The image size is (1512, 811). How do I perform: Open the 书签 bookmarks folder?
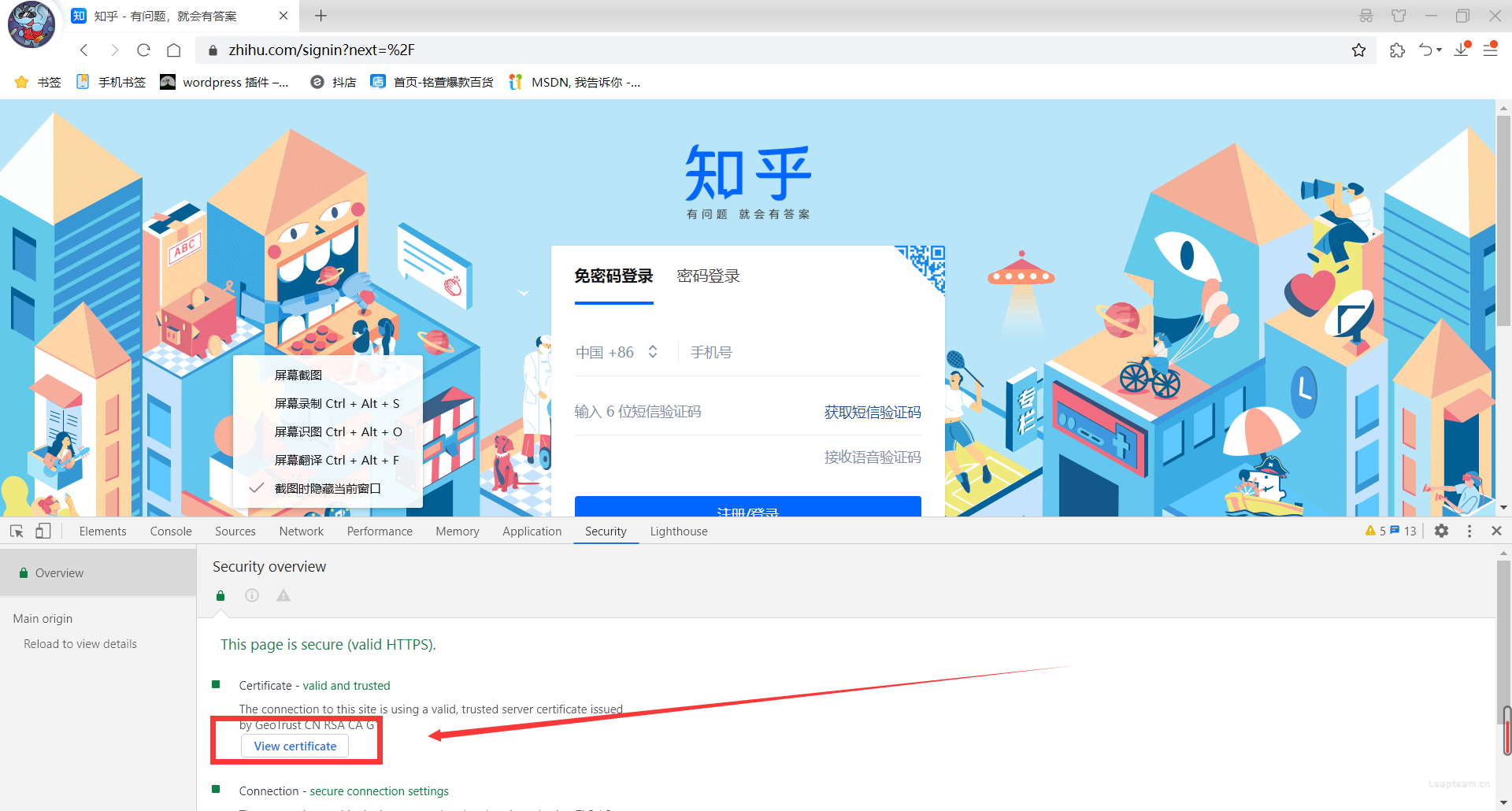[38, 82]
